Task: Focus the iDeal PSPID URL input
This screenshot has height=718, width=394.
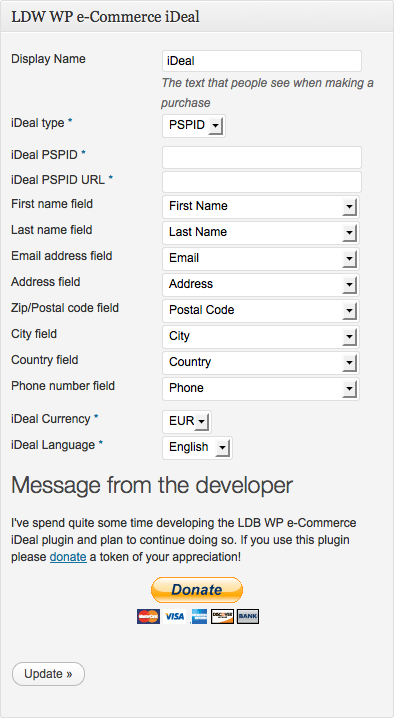Action: click(x=262, y=182)
